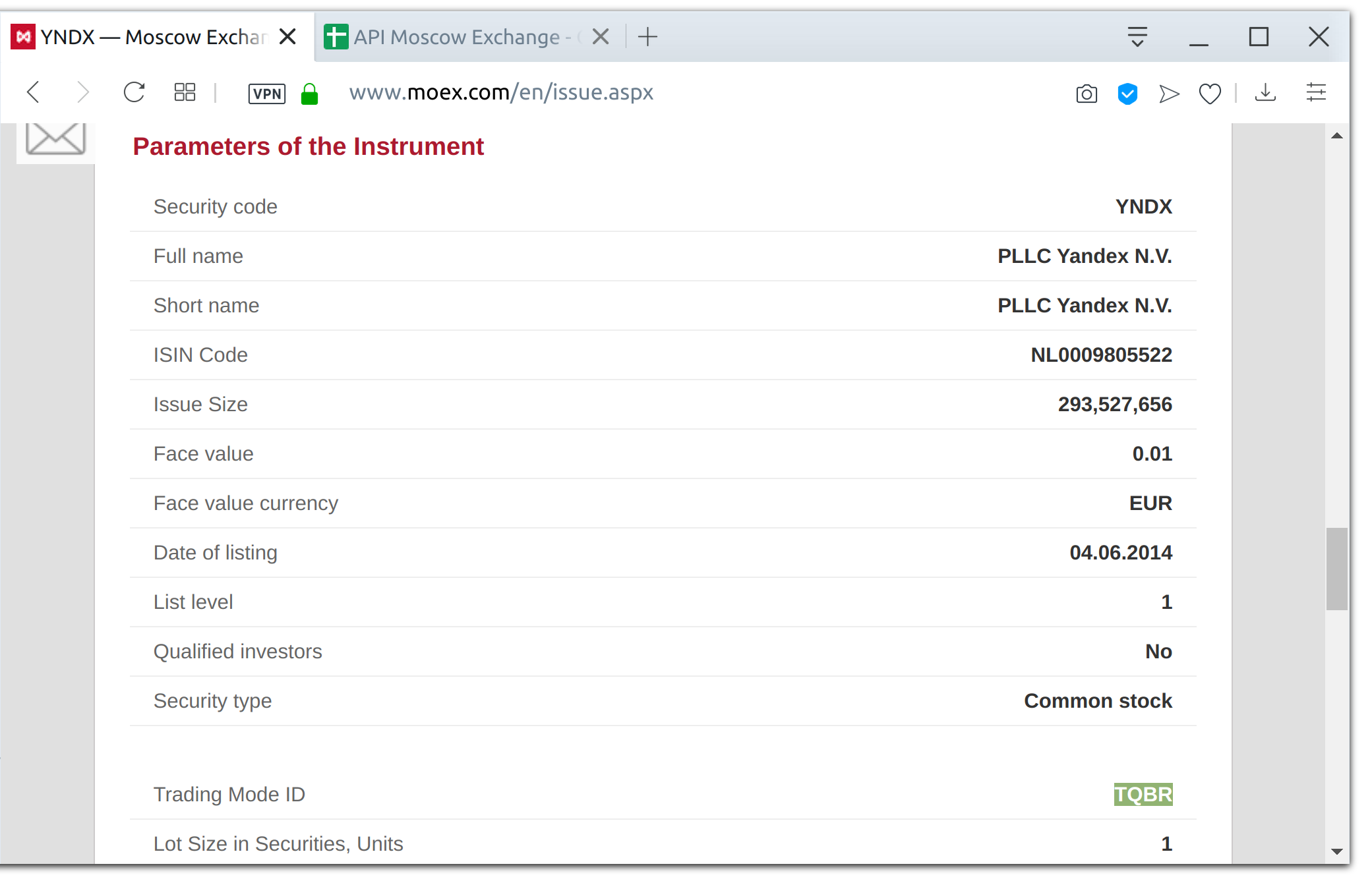This screenshot has width=1372, height=885.
Task: Click the send to My Flow arrow
Action: [1169, 94]
